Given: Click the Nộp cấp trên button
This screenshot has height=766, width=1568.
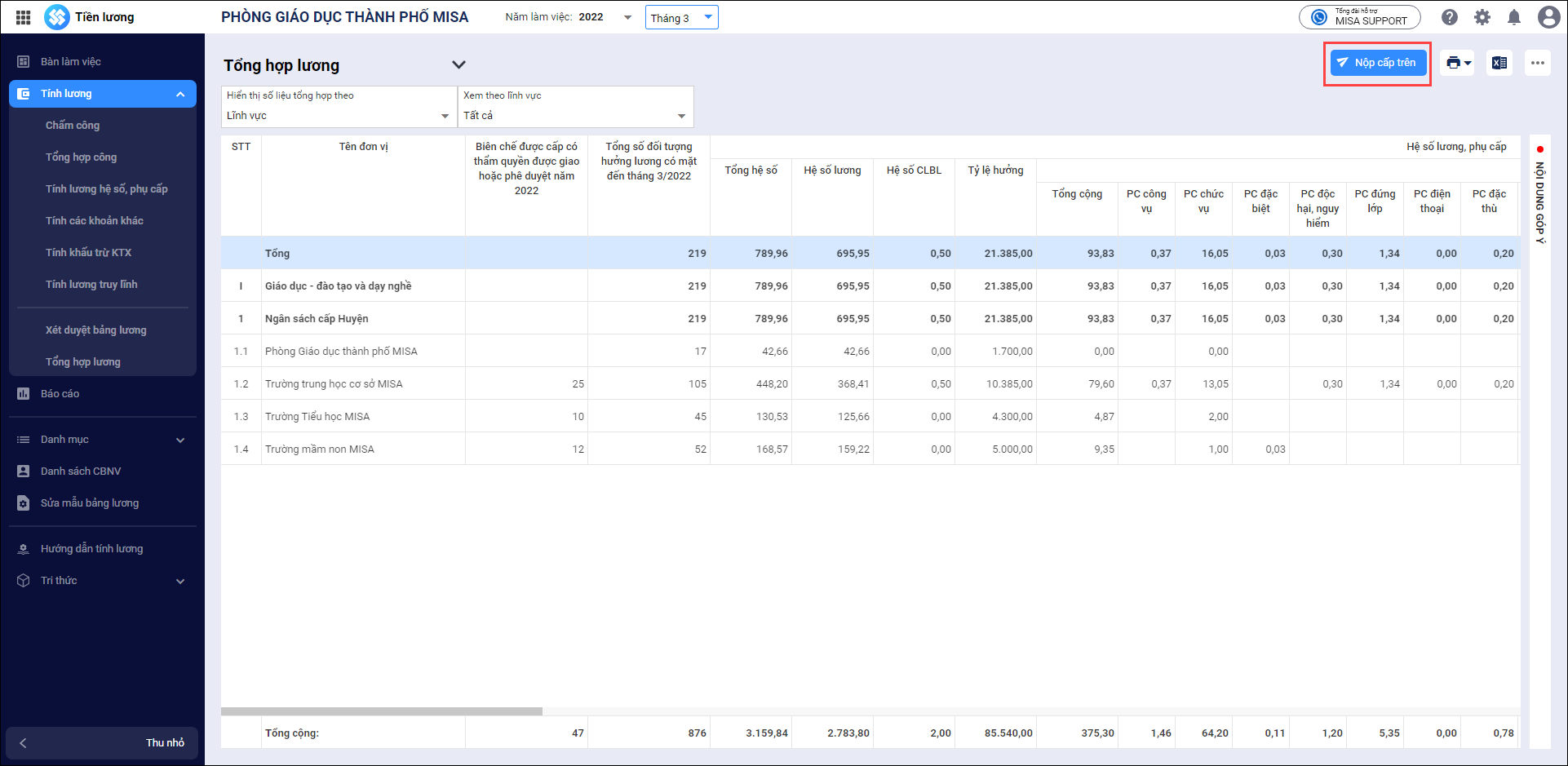Looking at the screenshot, I should [1378, 63].
